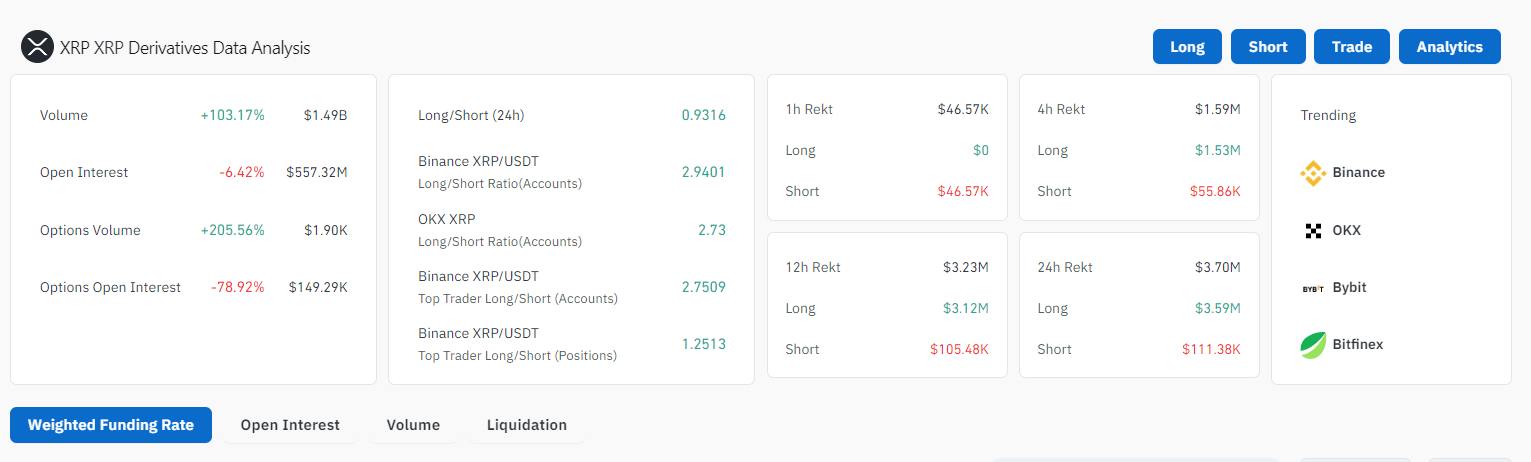
Task: Switch to the Volume tab
Action: pos(413,425)
